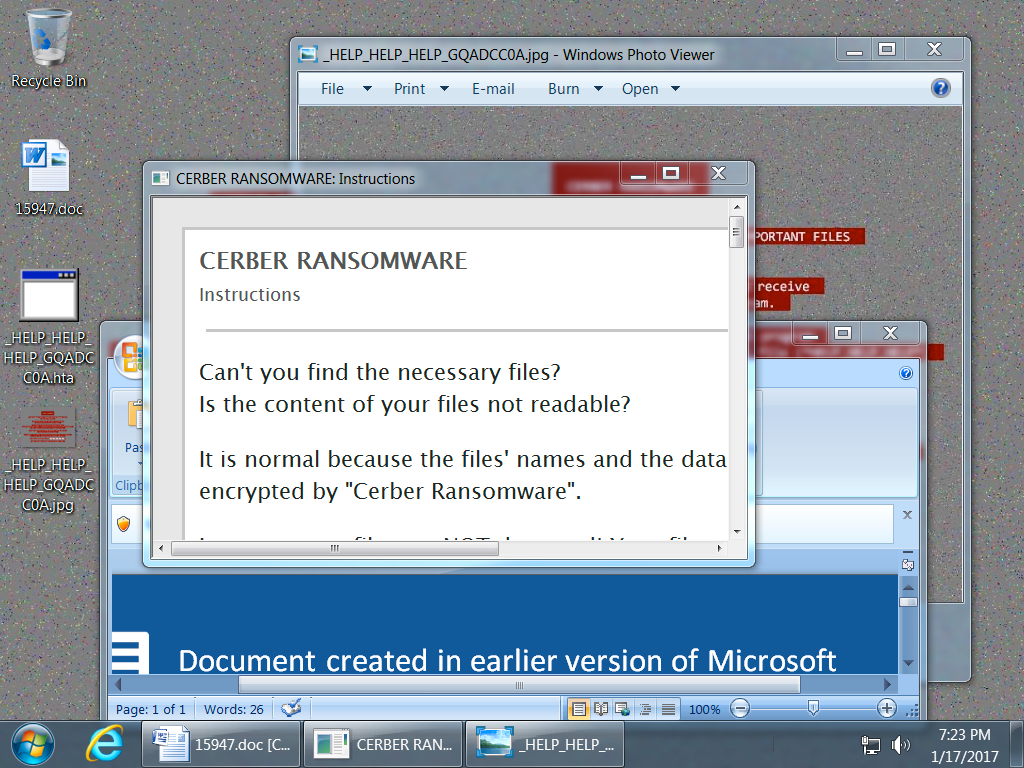The height and width of the screenshot is (768, 1024).
Task: Close the Windows Photo Viewer window
Action: pos(934,50)
